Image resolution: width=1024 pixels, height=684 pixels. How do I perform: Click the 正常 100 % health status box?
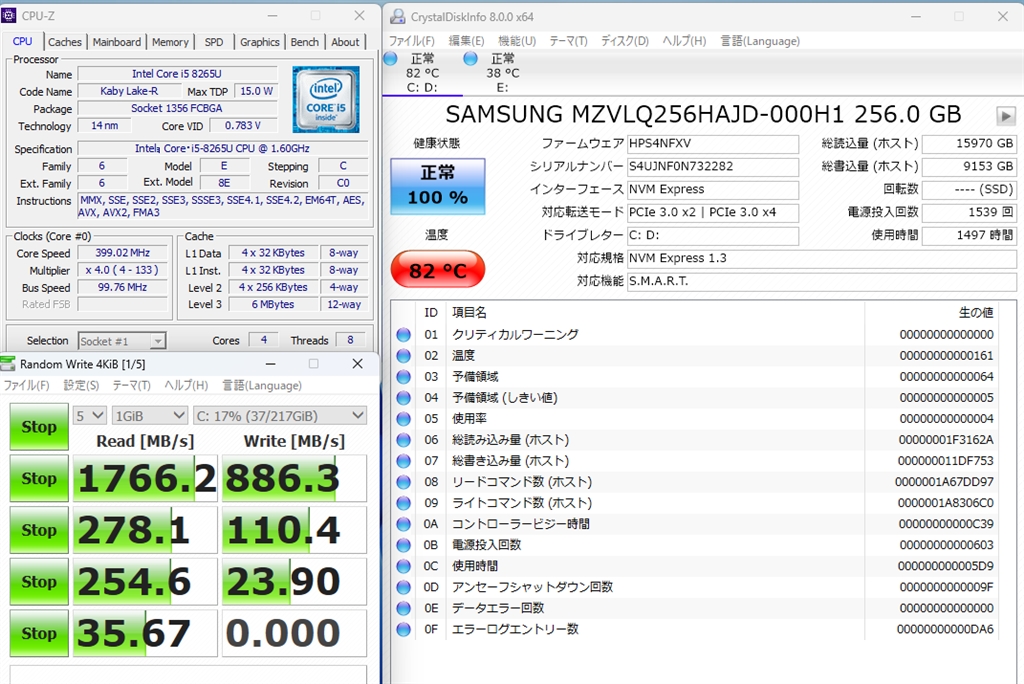tap(438, 186)
